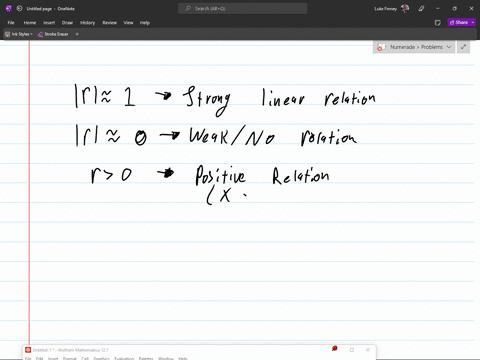Click the purple Share button
Screen dimensions: 480x360
[459, 22]
